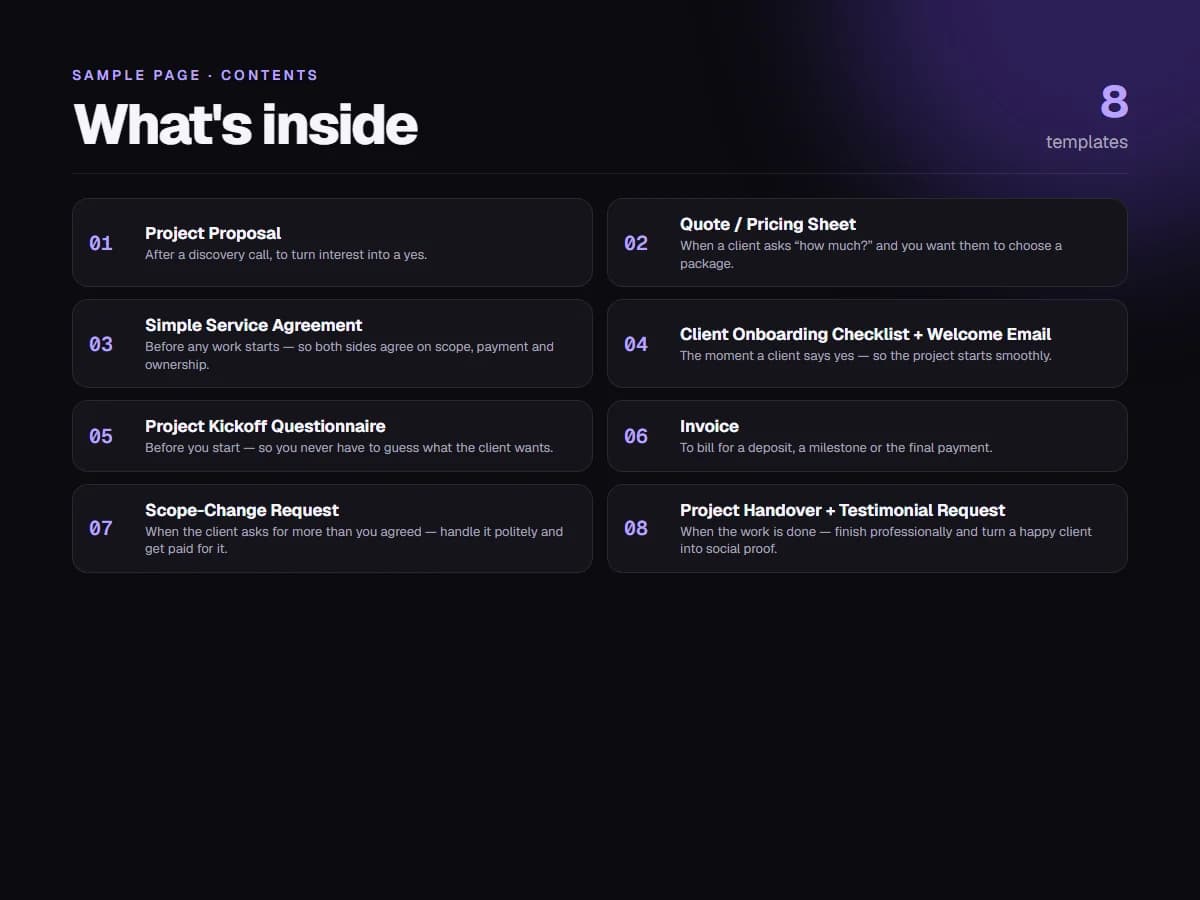Viewport: 1200px width, 900px height.
Task: Click the "After a discovery call" description
Action: tap(286, 255)
